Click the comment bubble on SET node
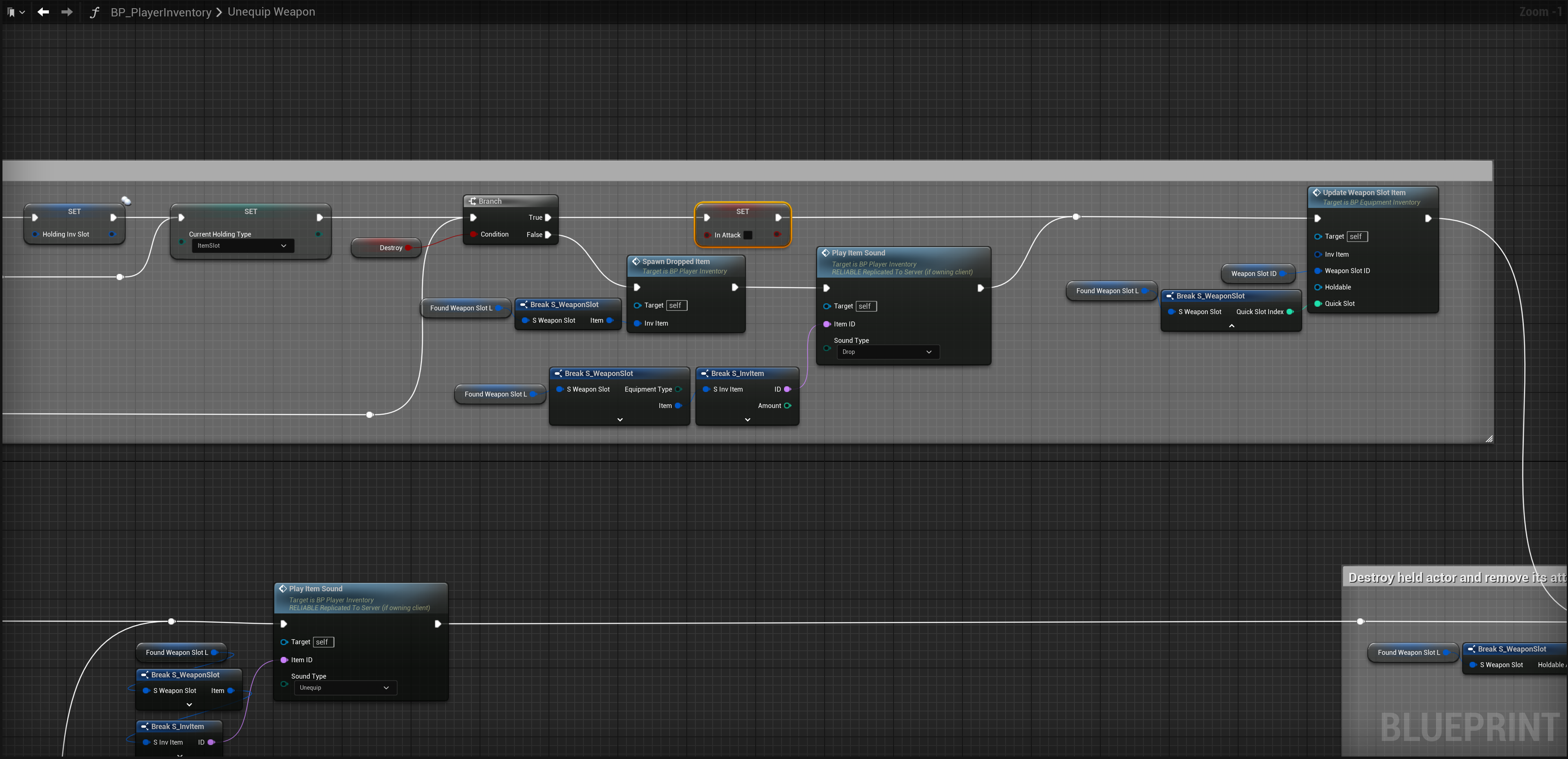Image resolution: width=1568 pixels, height=759 pixels. (x=126, y=201)
